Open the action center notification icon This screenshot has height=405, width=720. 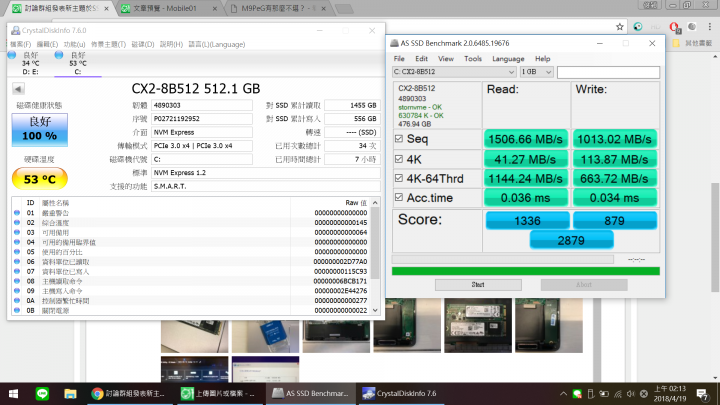pos(702,394)
